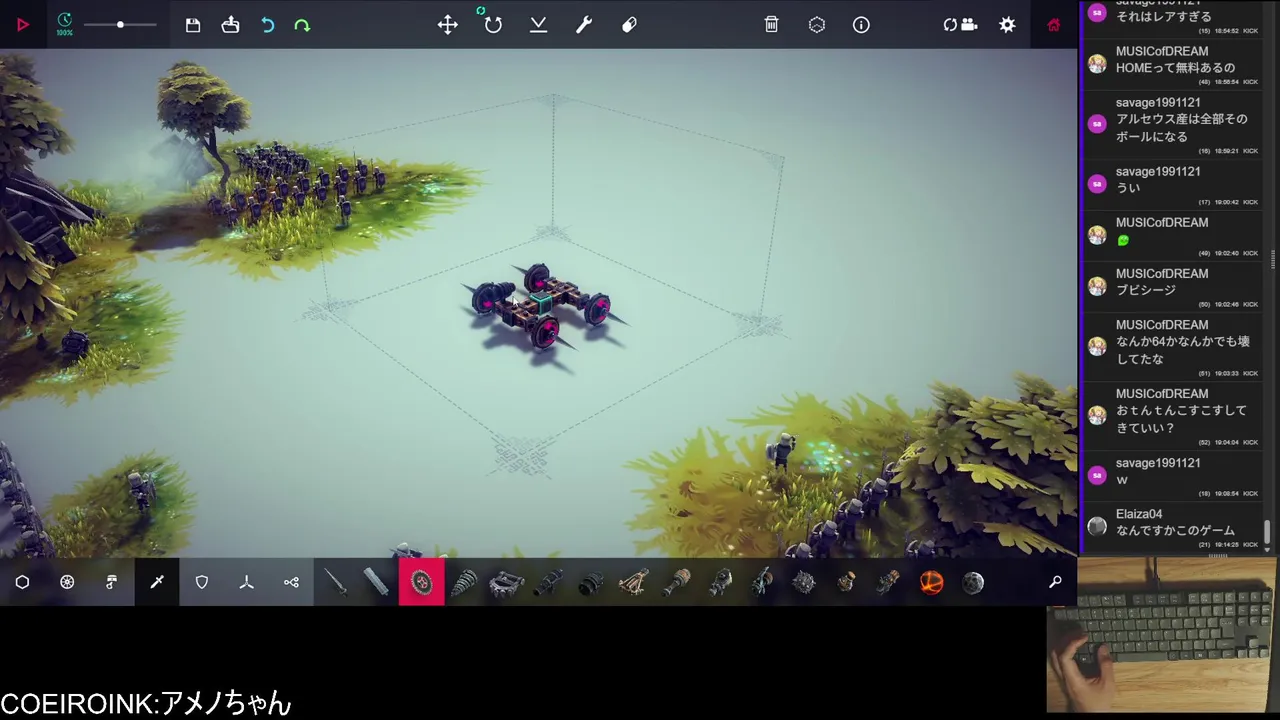This screenshot has width=1280, height=720.
Task: Select the metal spike block
Action: [336, 582]
